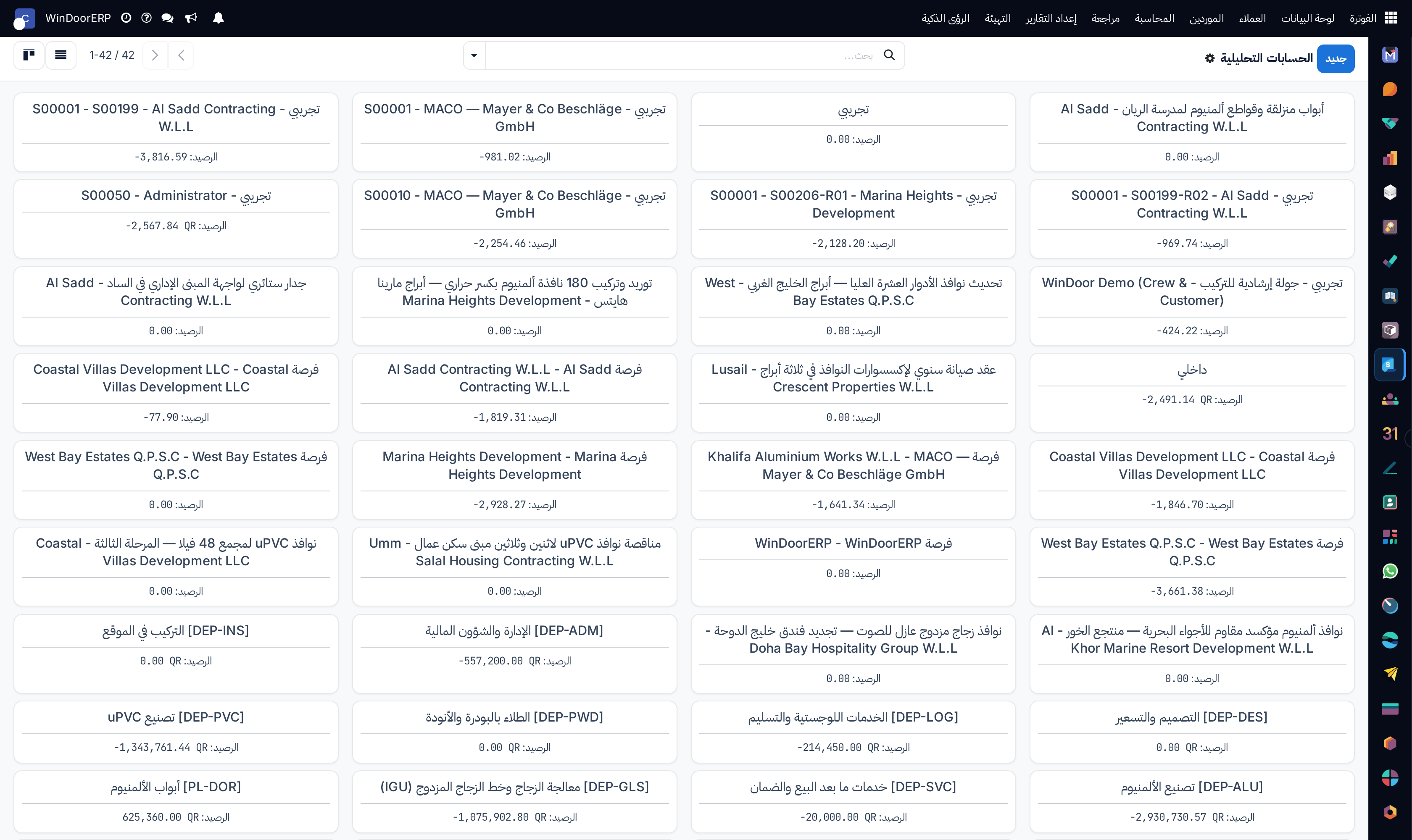Open the four-color pie circle app icon
The height and width of the screenshot is (840, 1412).
tap(1390, 778)
